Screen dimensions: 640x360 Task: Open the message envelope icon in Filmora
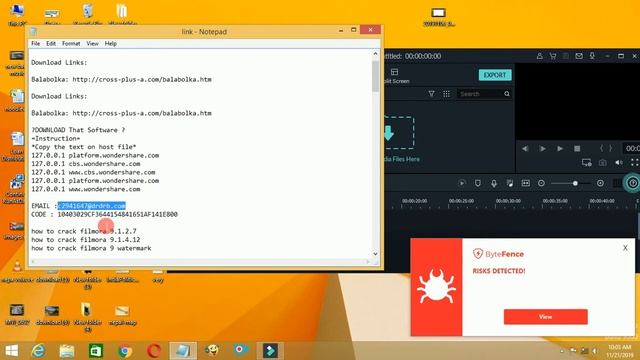(579, 56)
